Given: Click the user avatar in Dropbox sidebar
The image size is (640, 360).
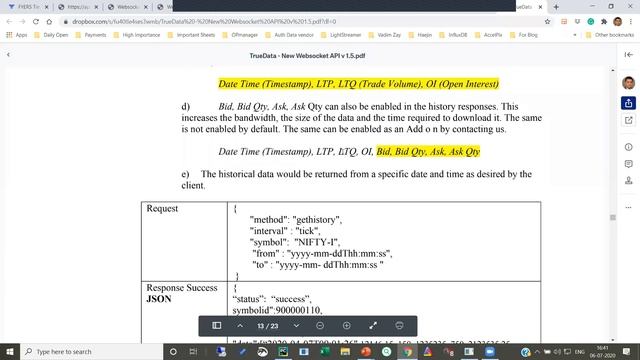Looking at the screenshot, I should click(629, 83).
